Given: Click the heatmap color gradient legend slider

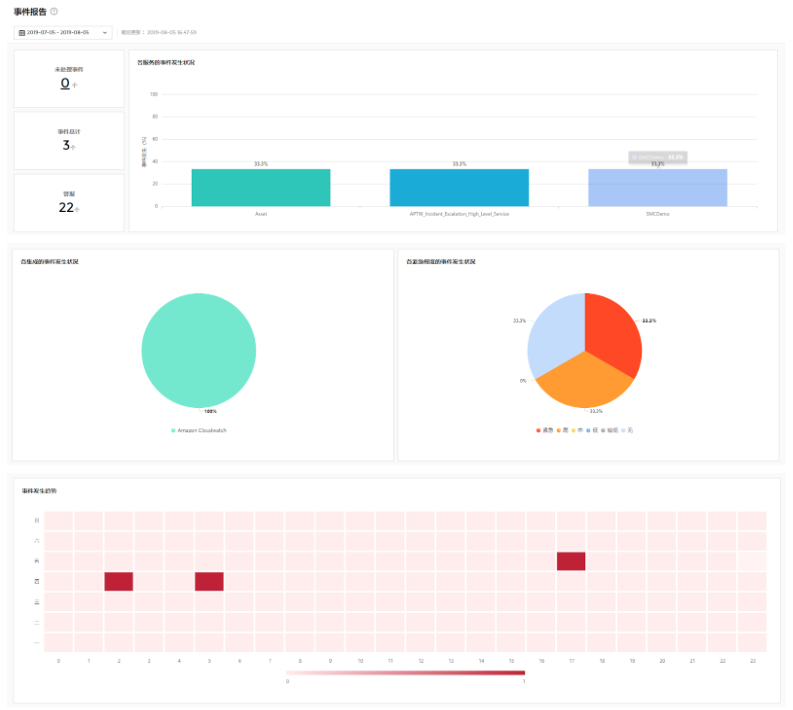Looking at the screenshot, I should click(x=405, y=673).
